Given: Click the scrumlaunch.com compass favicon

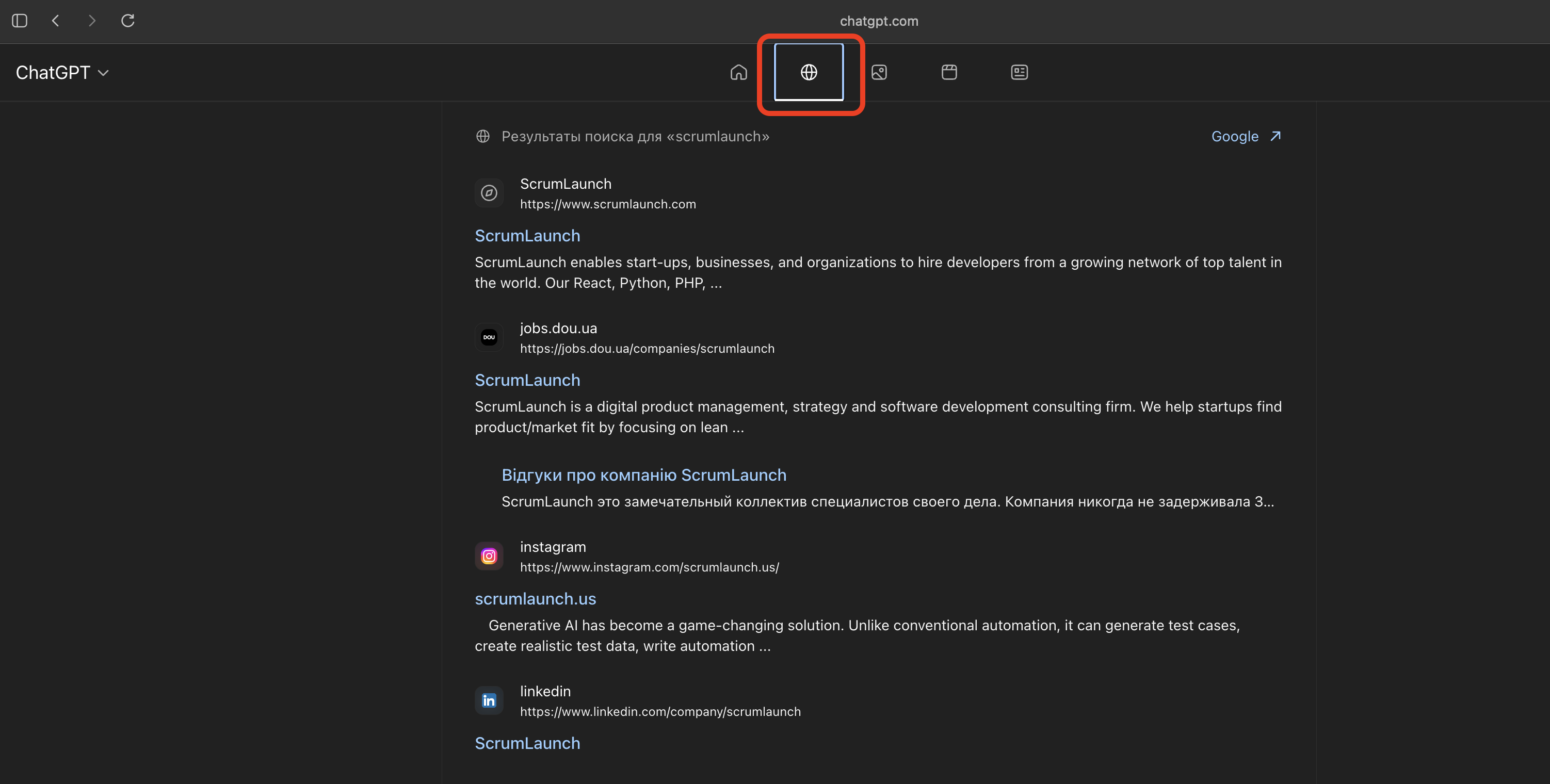Looking at the screenshot, I should click(489, 193).
